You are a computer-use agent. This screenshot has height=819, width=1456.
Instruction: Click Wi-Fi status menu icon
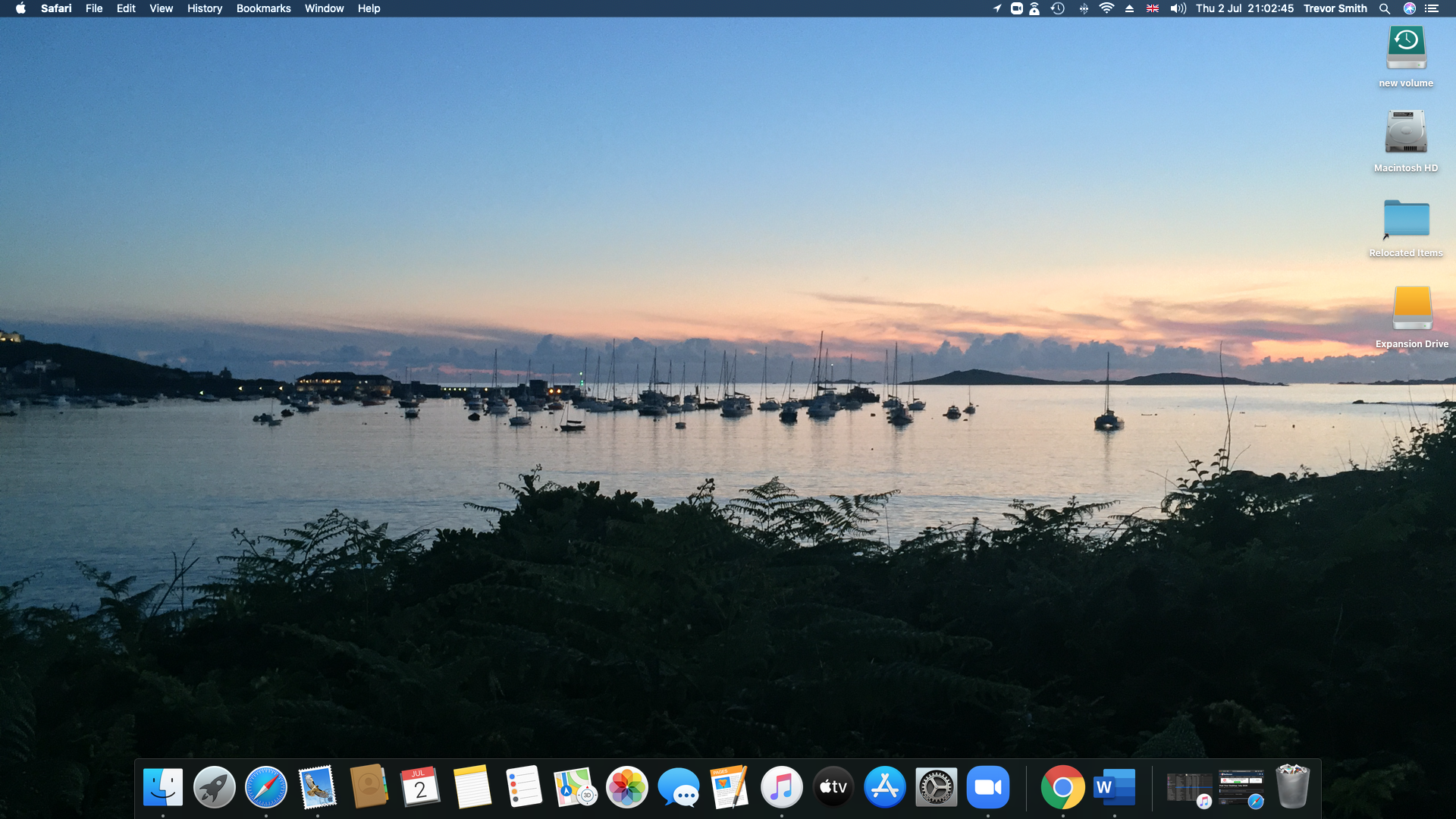tap(1106, 8)
